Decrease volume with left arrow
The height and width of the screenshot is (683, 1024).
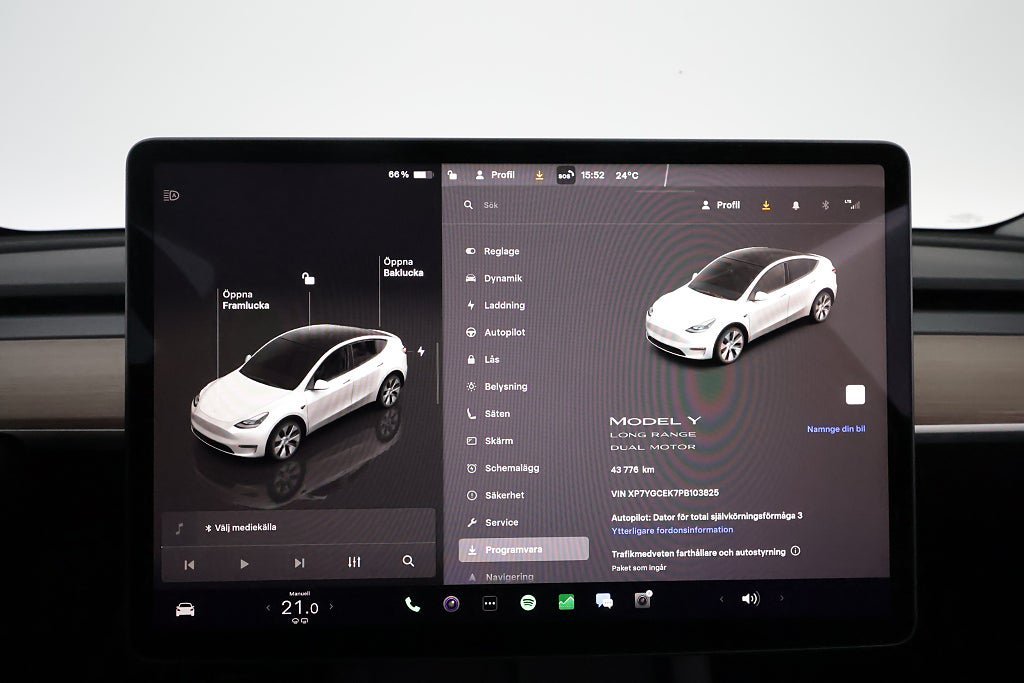coord(722,599)
